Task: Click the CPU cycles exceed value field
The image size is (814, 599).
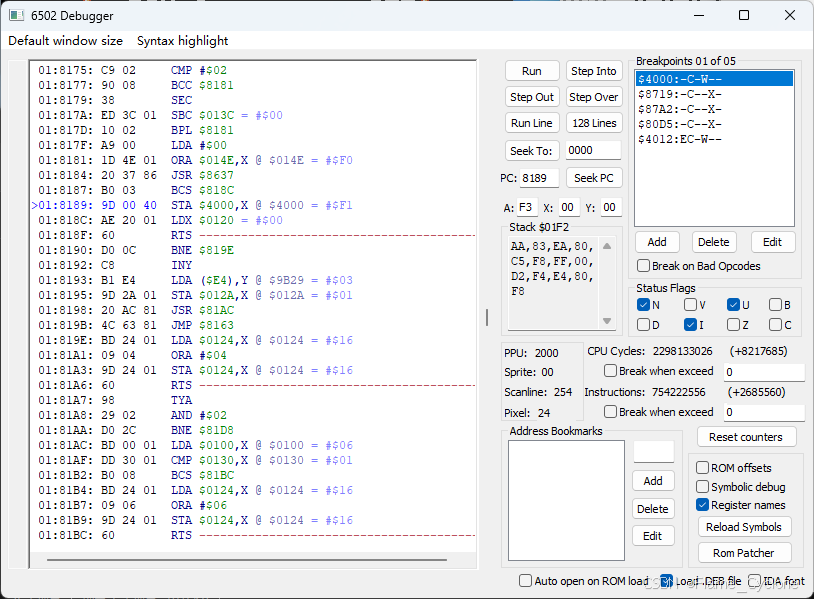Action: (764, 372)
